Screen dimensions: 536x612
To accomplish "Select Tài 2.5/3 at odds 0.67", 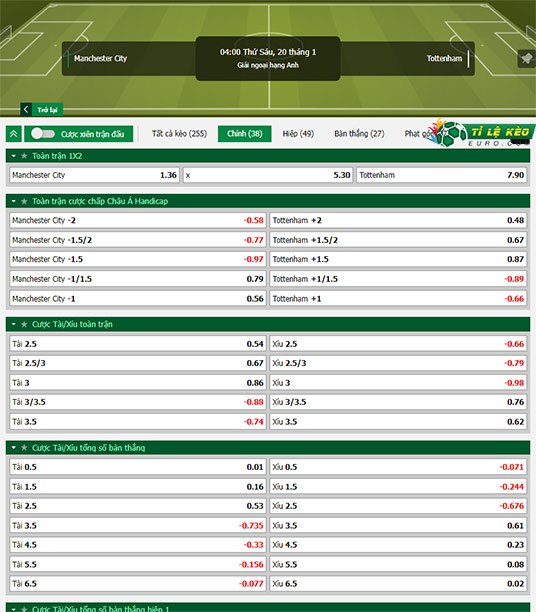I will [138, 363].
